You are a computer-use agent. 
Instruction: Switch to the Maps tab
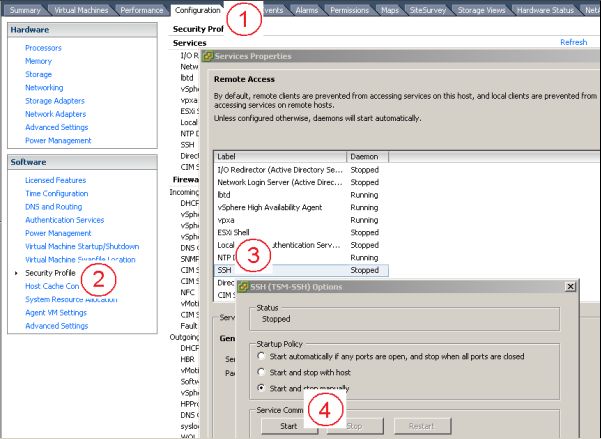click(390, 10)
